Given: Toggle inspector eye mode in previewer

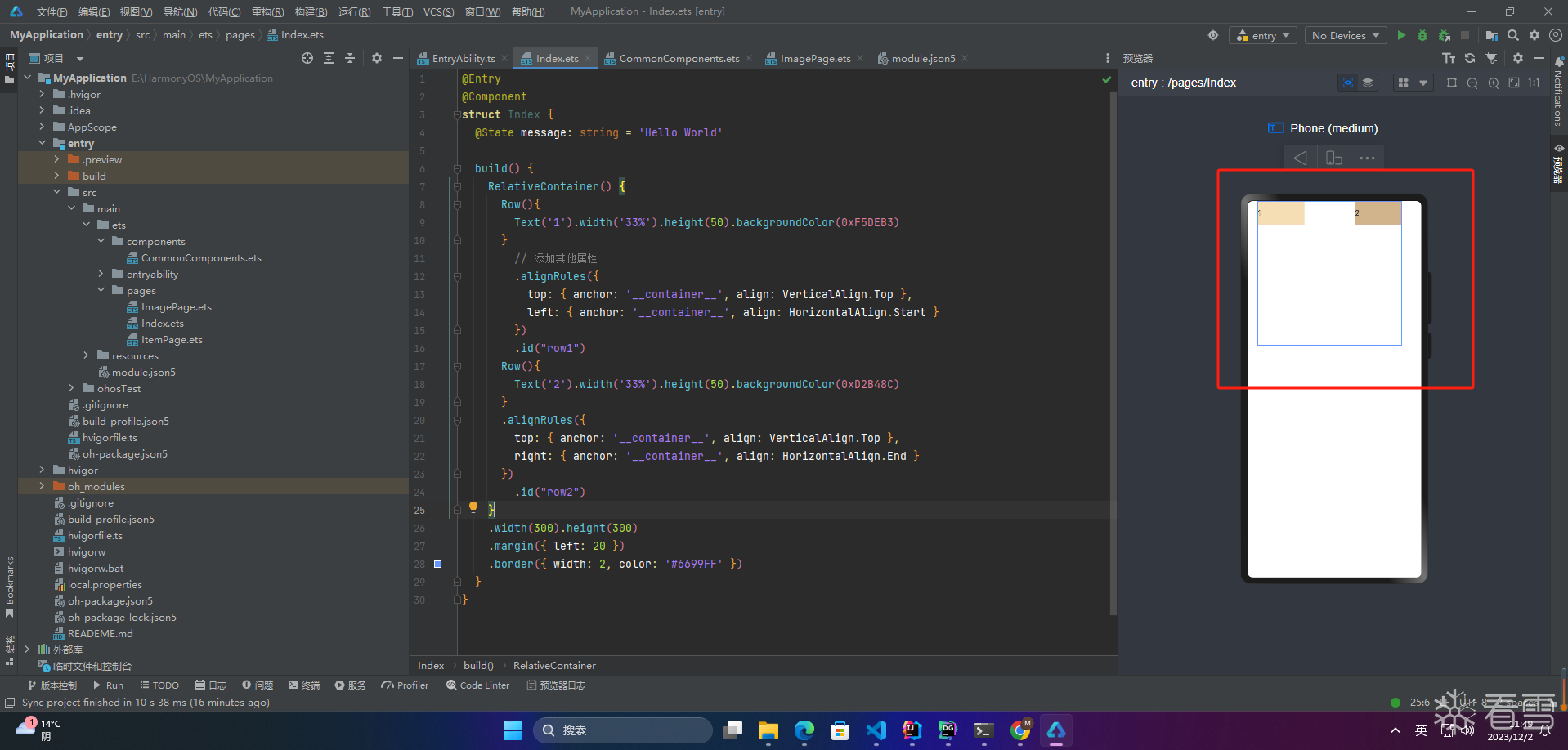Looking at the screenshot, I should coord(1348,83).
